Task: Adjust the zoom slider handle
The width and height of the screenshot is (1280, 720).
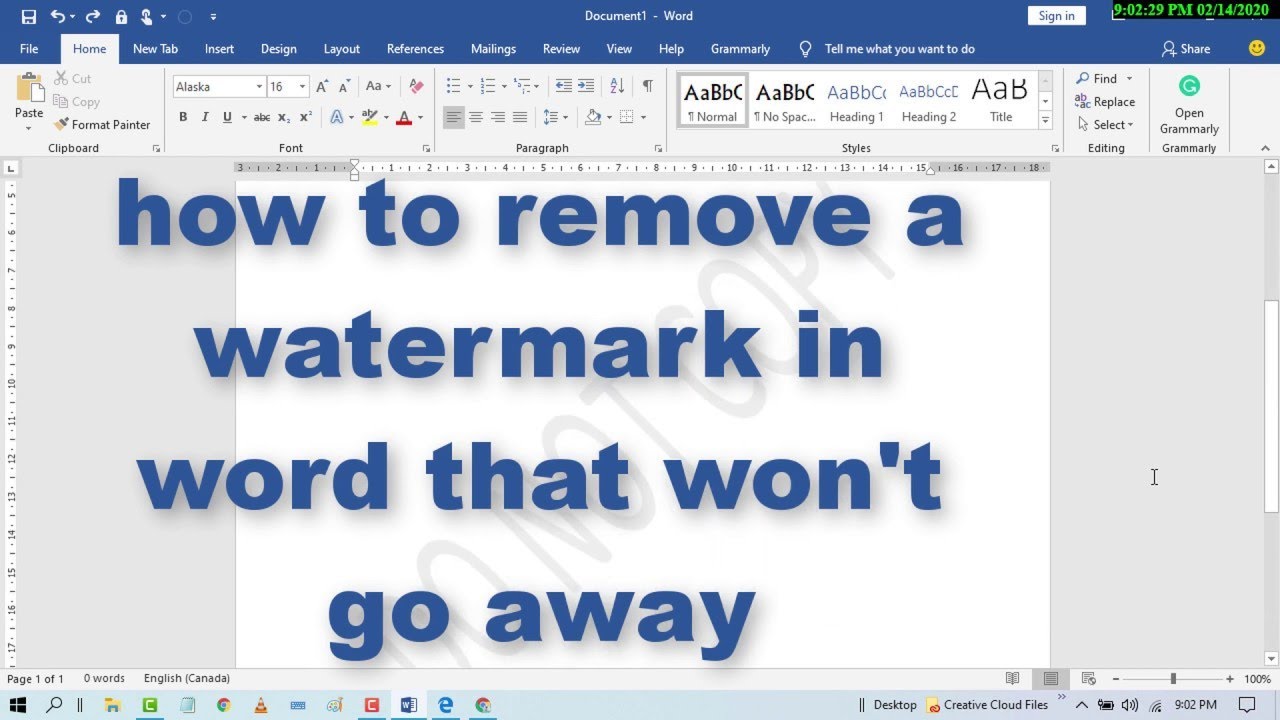Action: coord(1173,679)
